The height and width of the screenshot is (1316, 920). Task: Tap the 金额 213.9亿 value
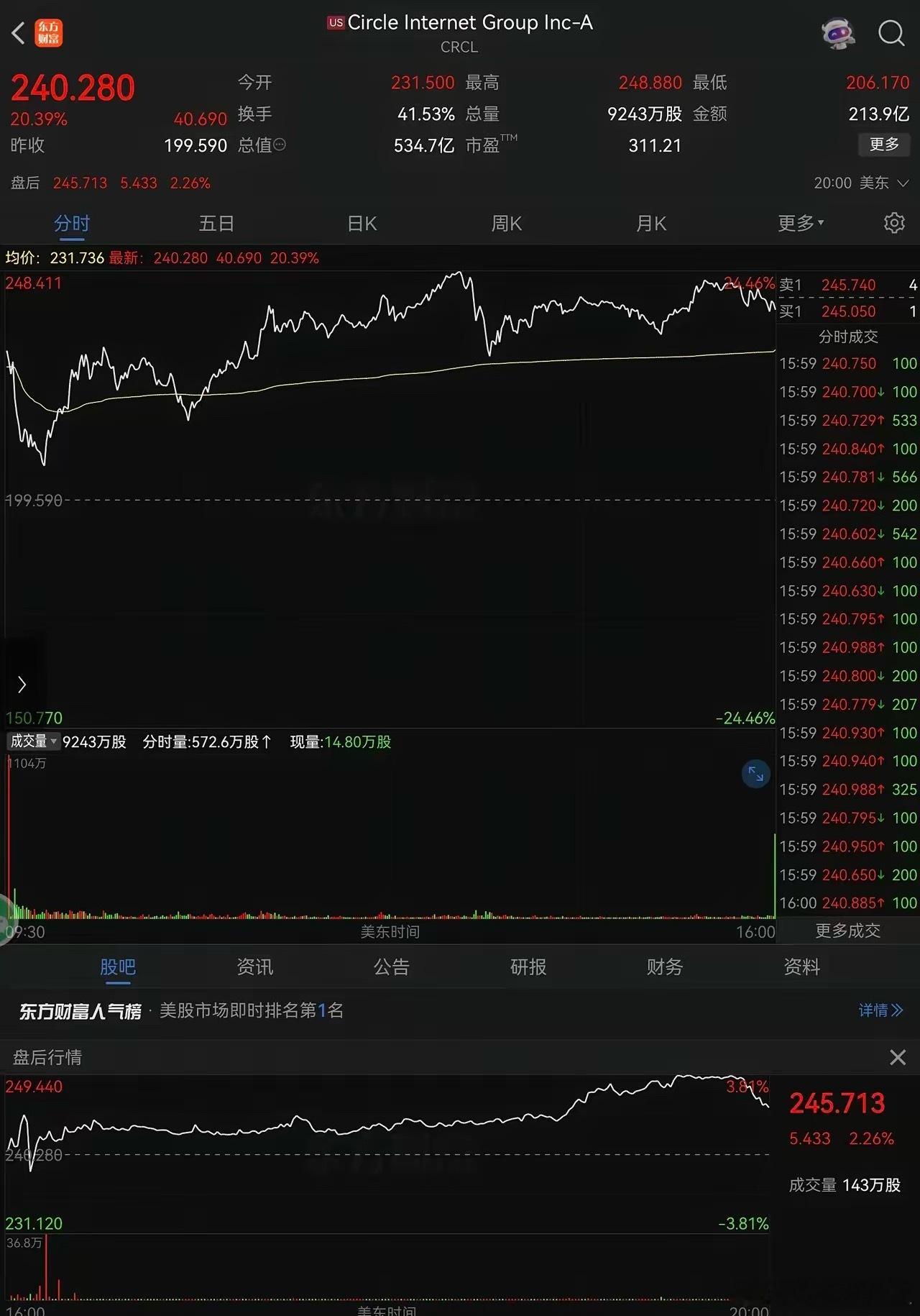879,114
